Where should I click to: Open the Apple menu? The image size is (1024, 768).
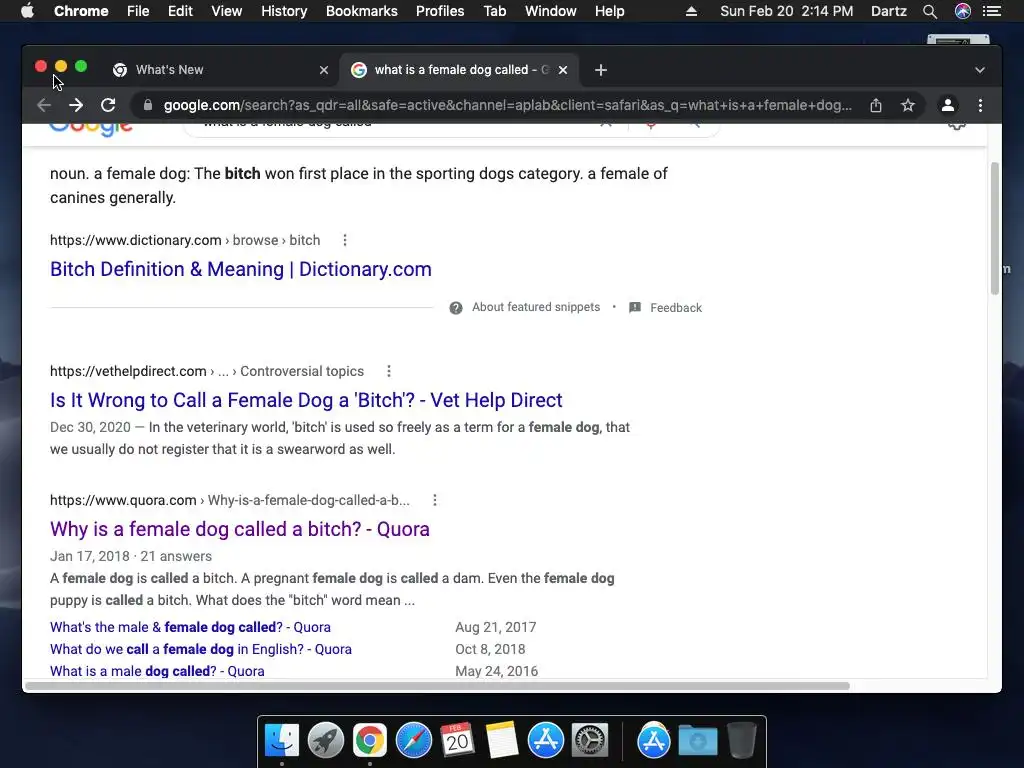pos(27,11)
